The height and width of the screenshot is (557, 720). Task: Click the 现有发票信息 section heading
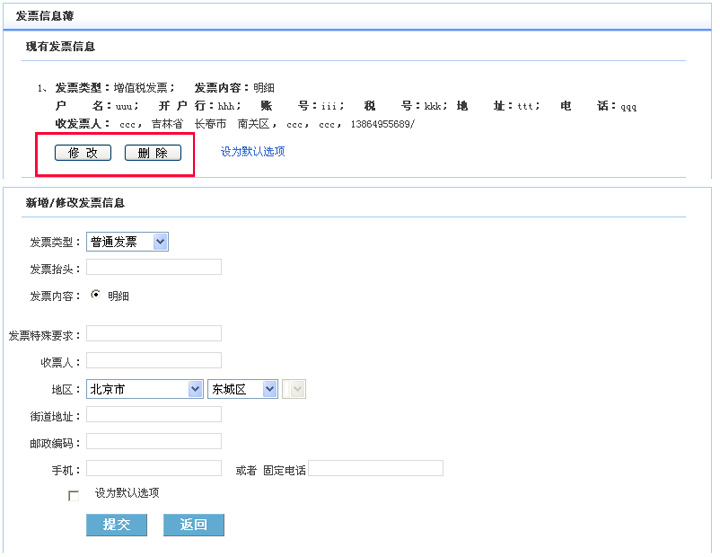point(61,47)
